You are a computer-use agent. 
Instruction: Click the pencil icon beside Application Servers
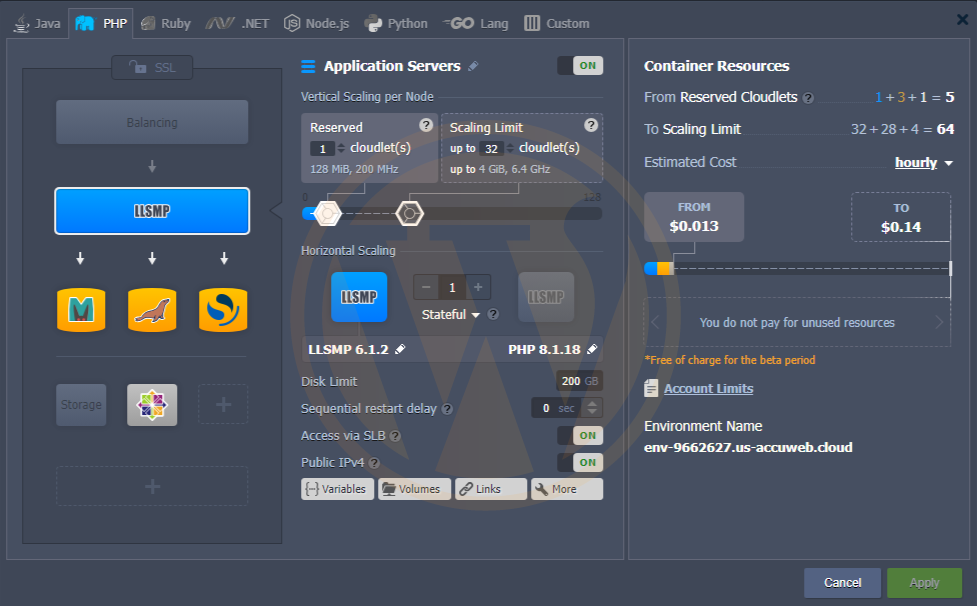click(473, 66)
